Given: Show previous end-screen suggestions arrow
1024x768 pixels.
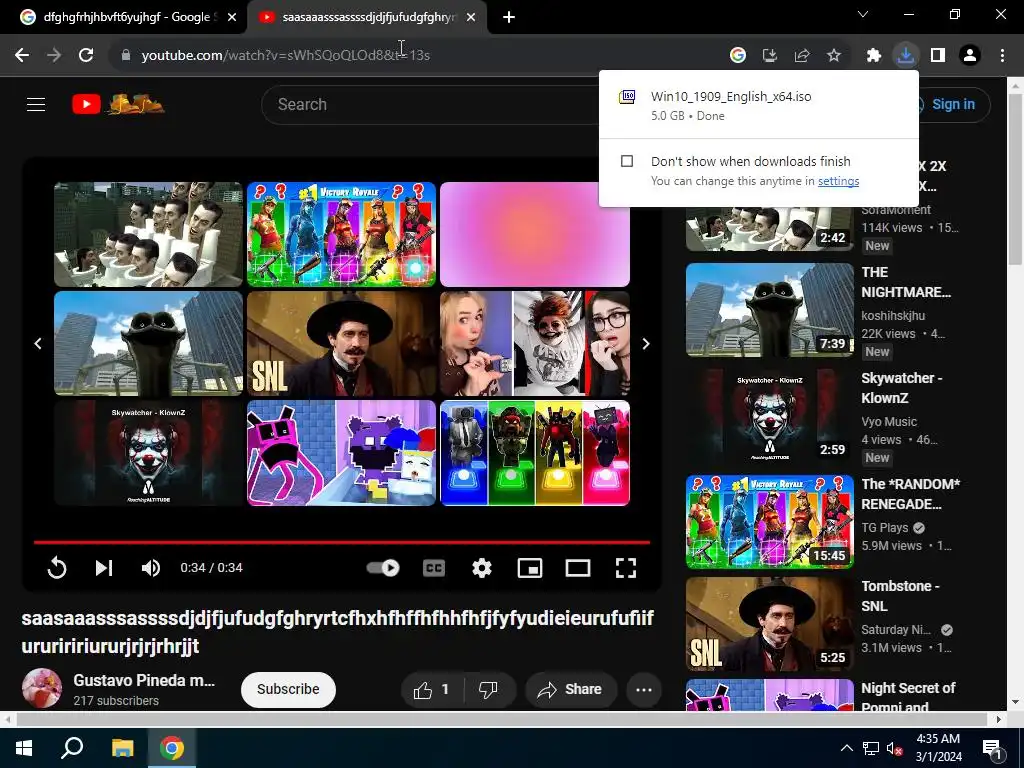Looking at the screenshot, I should point(38,344).
